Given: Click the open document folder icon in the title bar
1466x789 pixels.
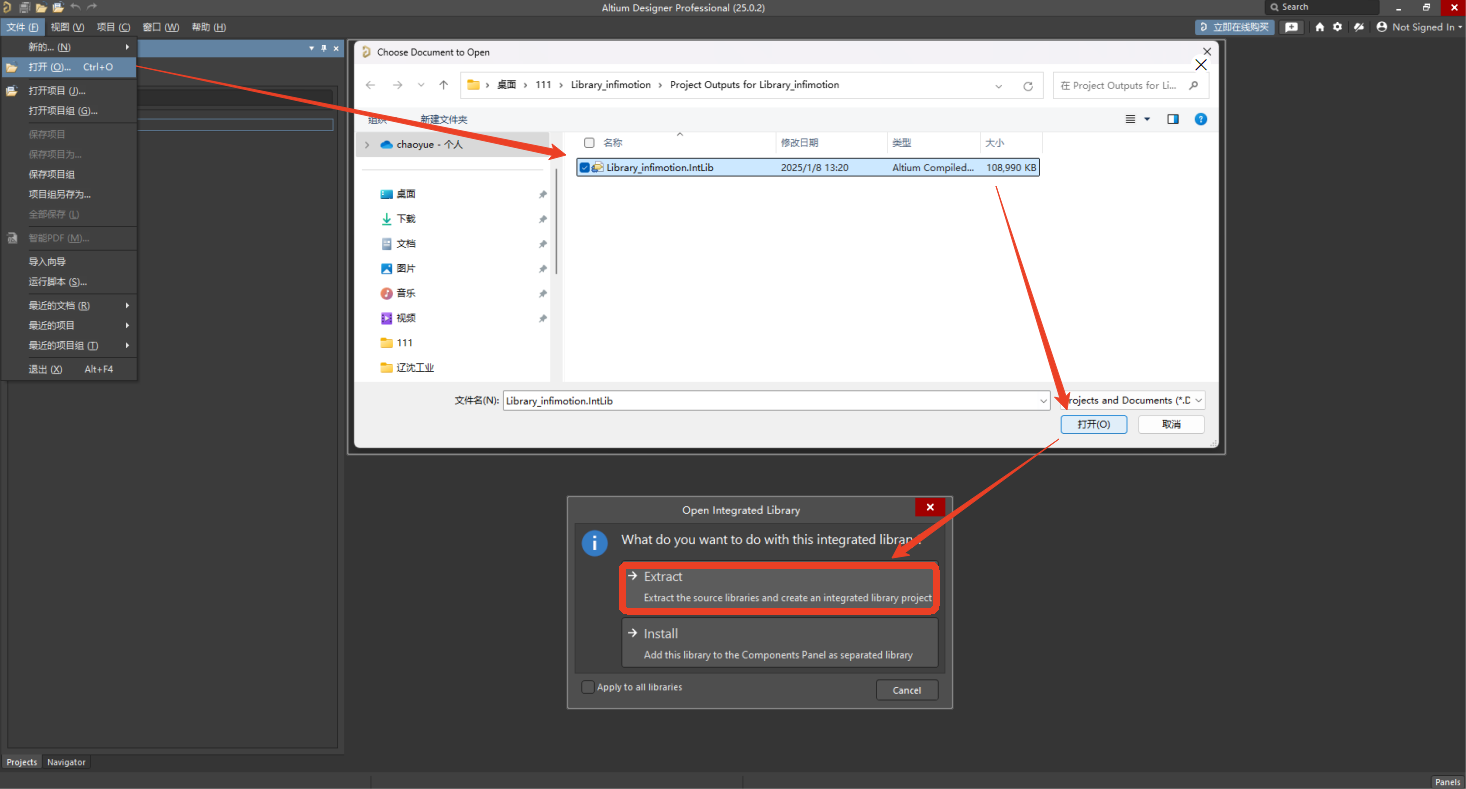Looking at the screenshot, I should coord(41,7).
